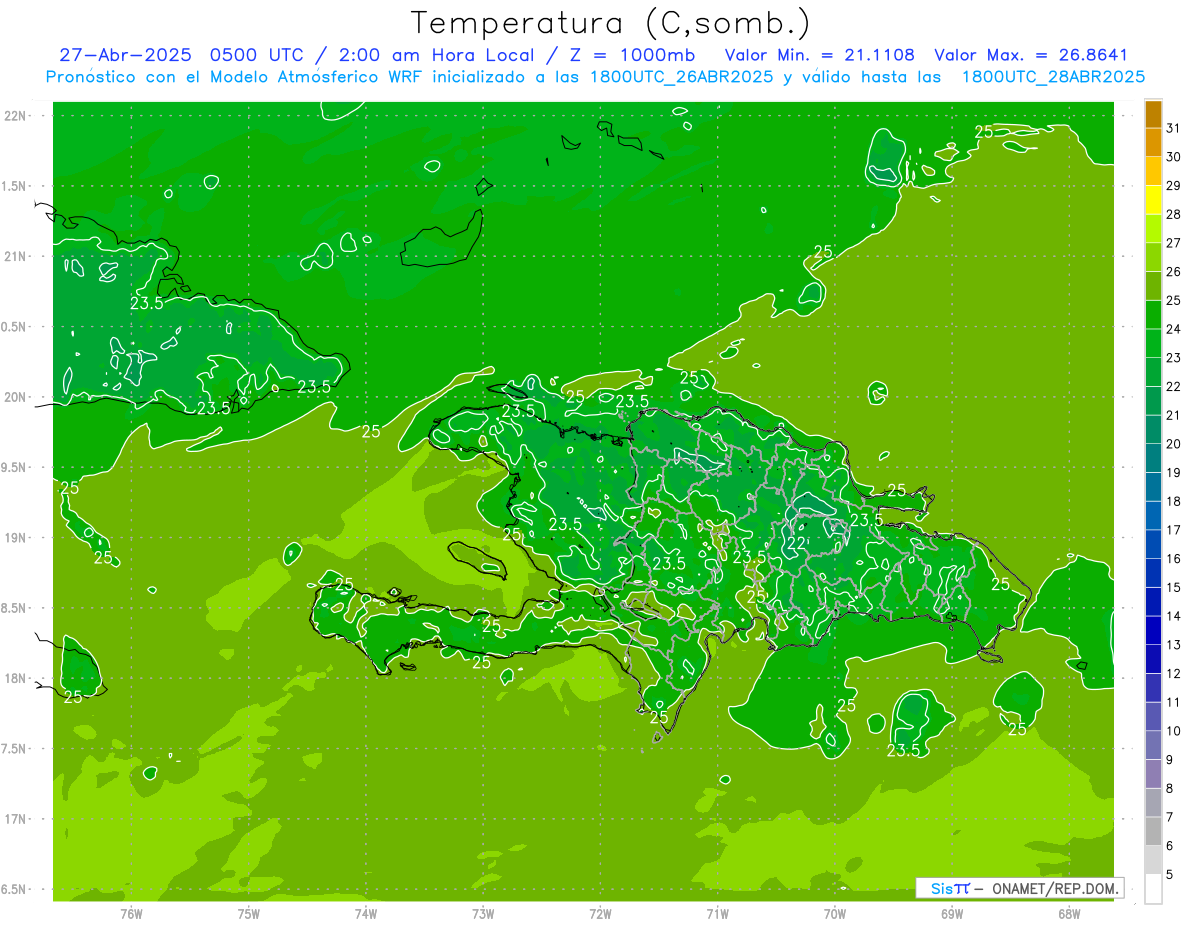Screen dimensions: 1200x927
Task: Click the 21N latitude label
Action: point(16,256)
